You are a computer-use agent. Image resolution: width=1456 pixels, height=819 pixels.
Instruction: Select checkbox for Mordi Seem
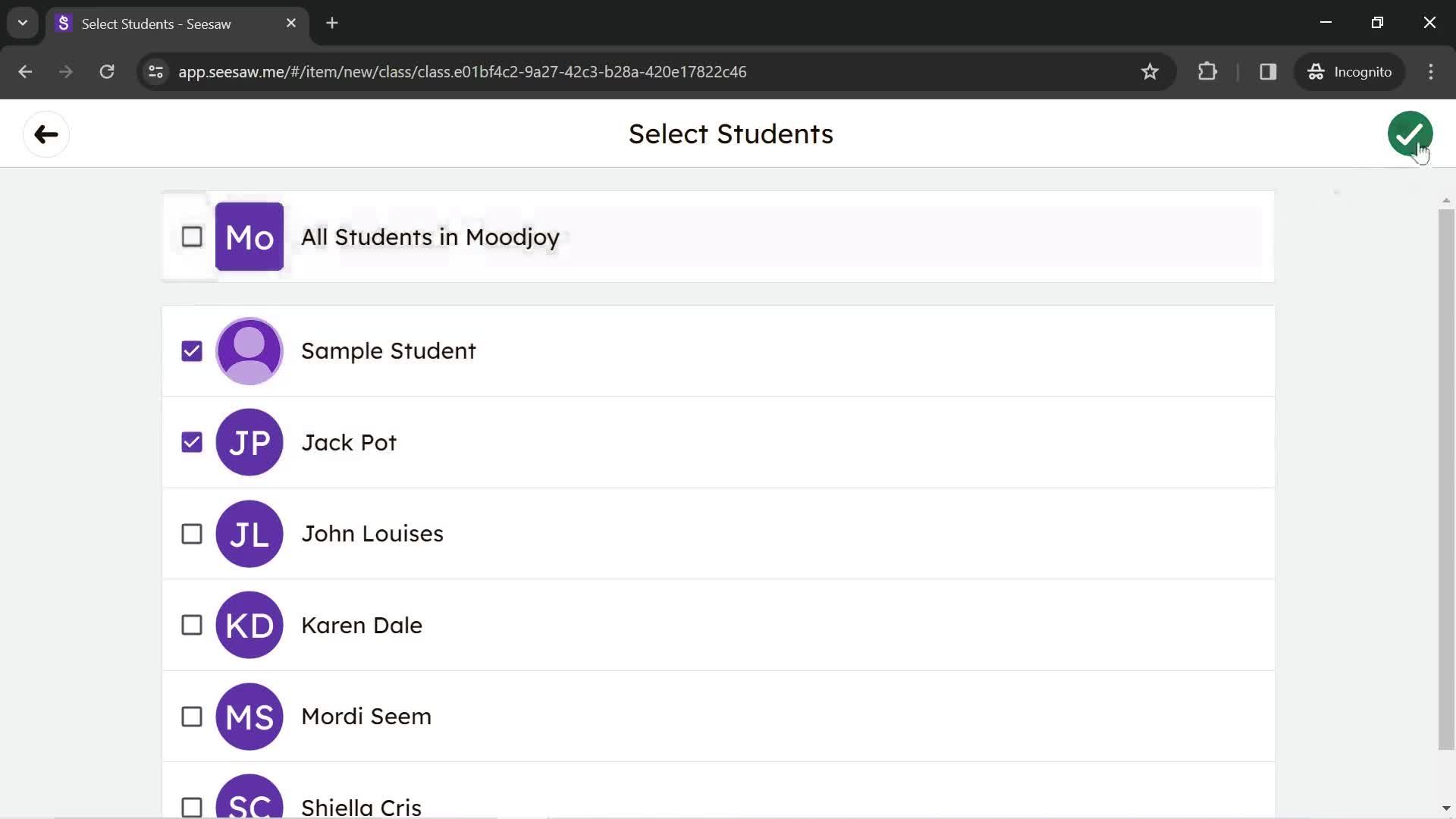tap(192, 717)
